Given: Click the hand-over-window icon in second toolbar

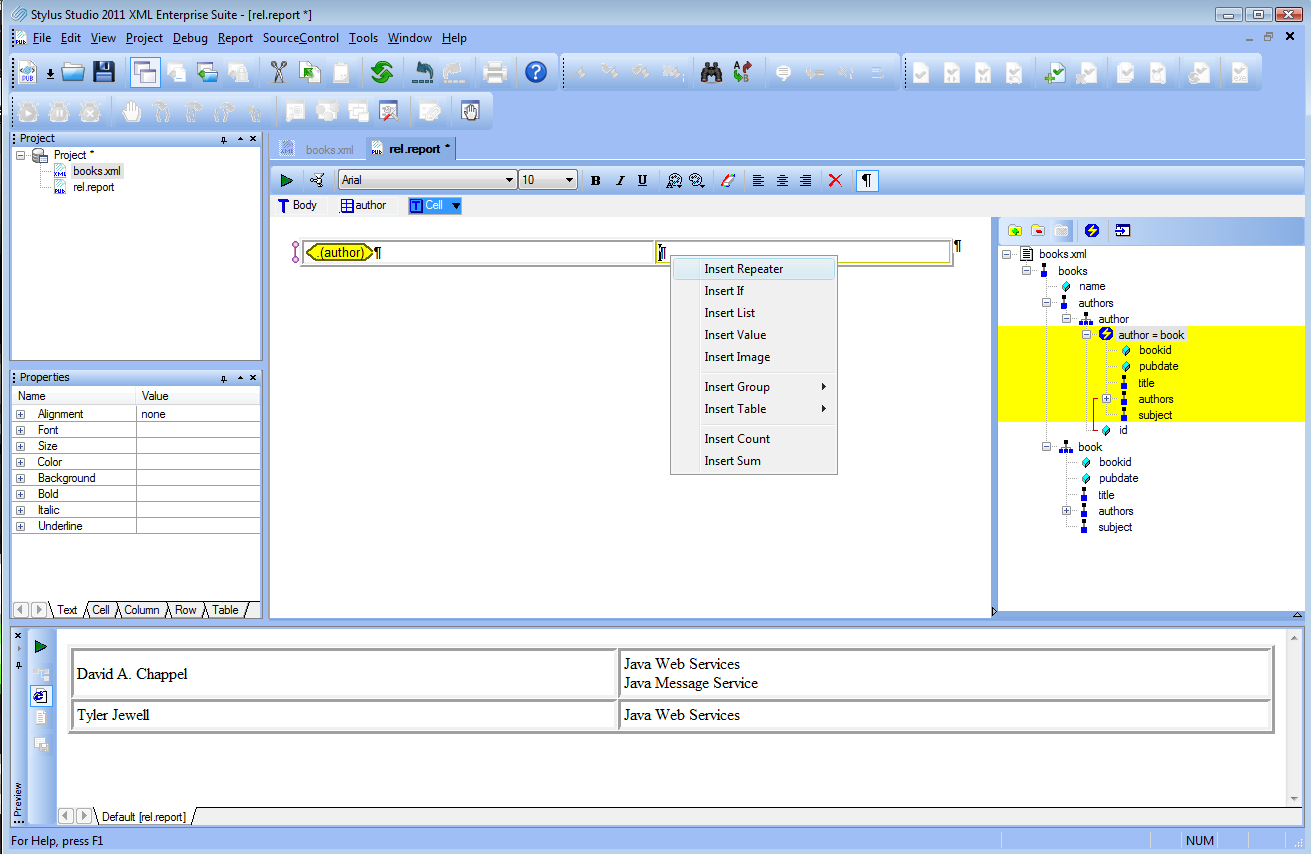Looking at the screenshot, I should [x=470, y=111].
